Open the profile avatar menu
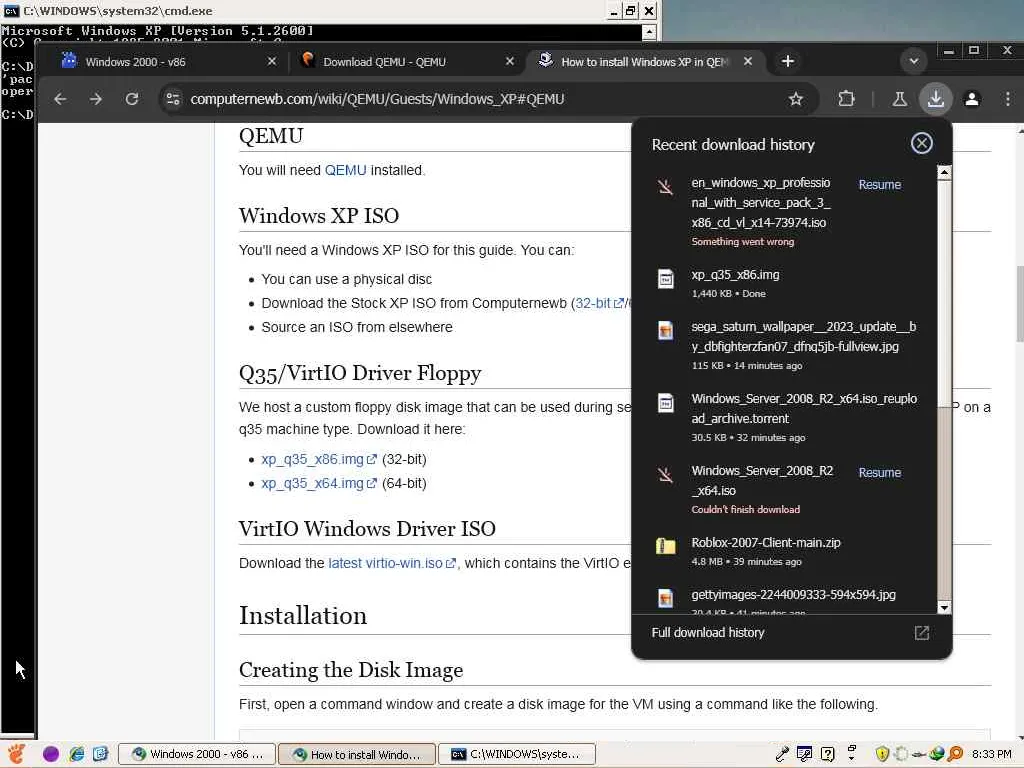1024x768 pixels. pyautogui.click(x=972, y=99)
